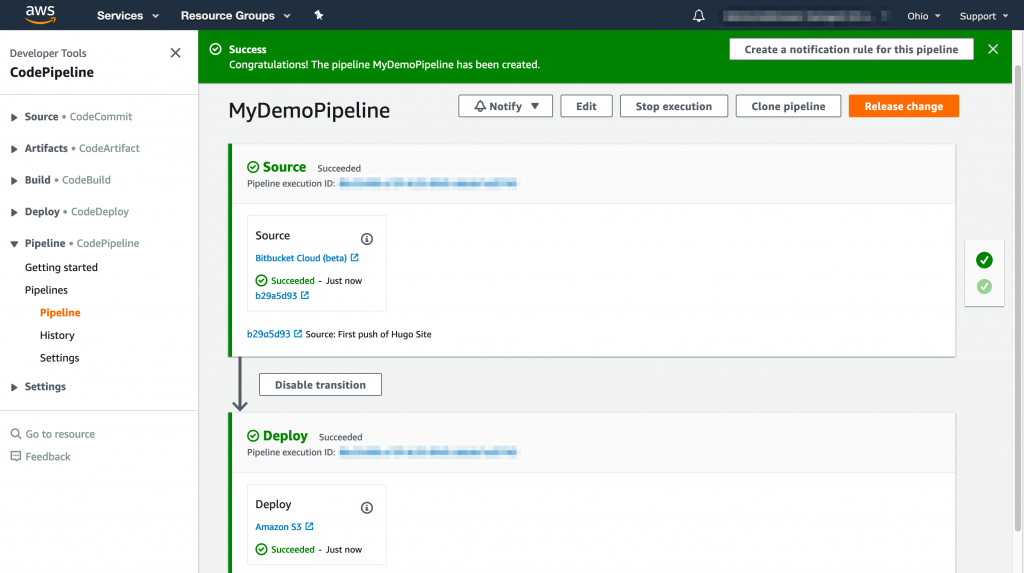Click 'First push of Hugo Site' message

[x=385, y=334]
